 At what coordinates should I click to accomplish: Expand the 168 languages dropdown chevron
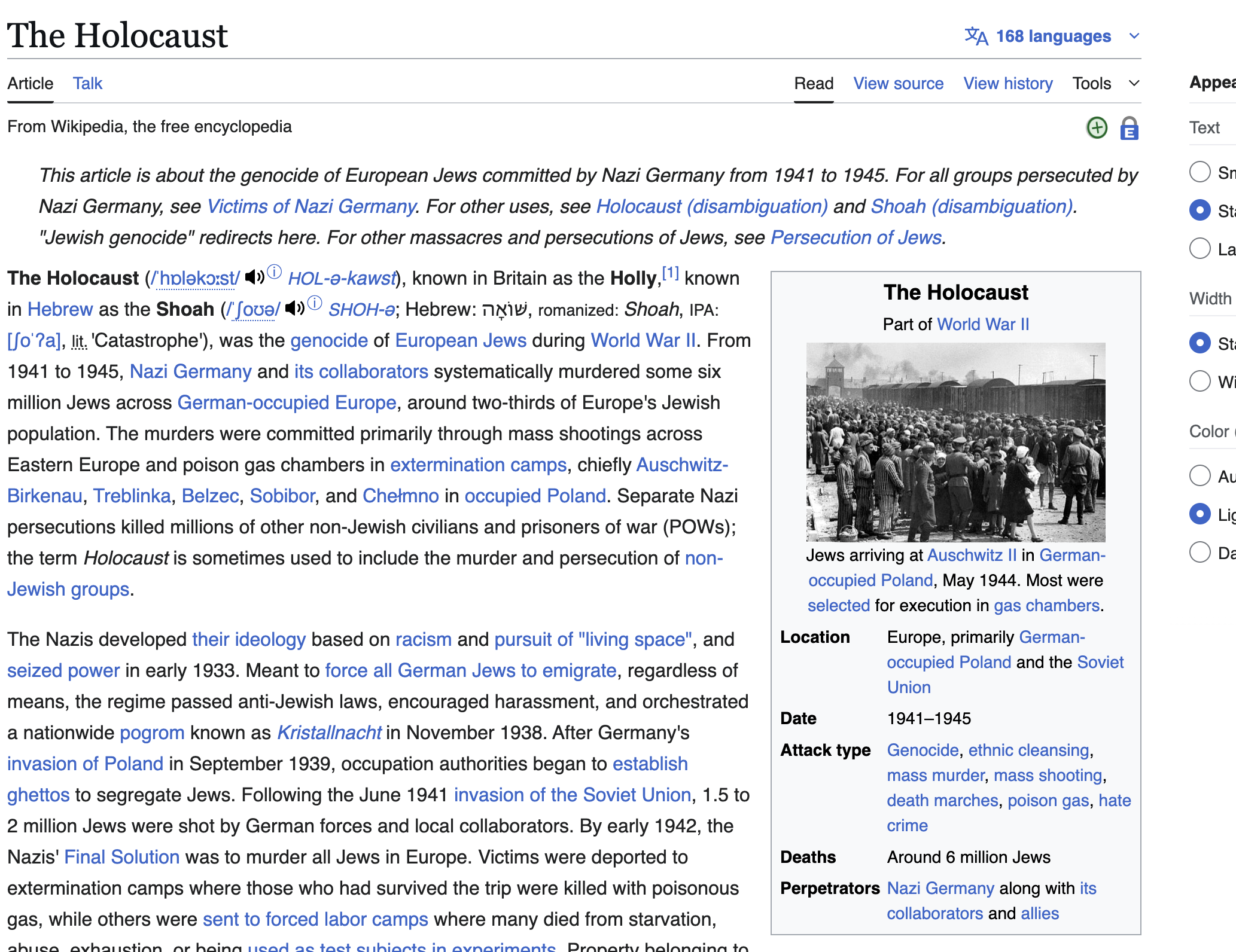click(x=1134, y=36)
